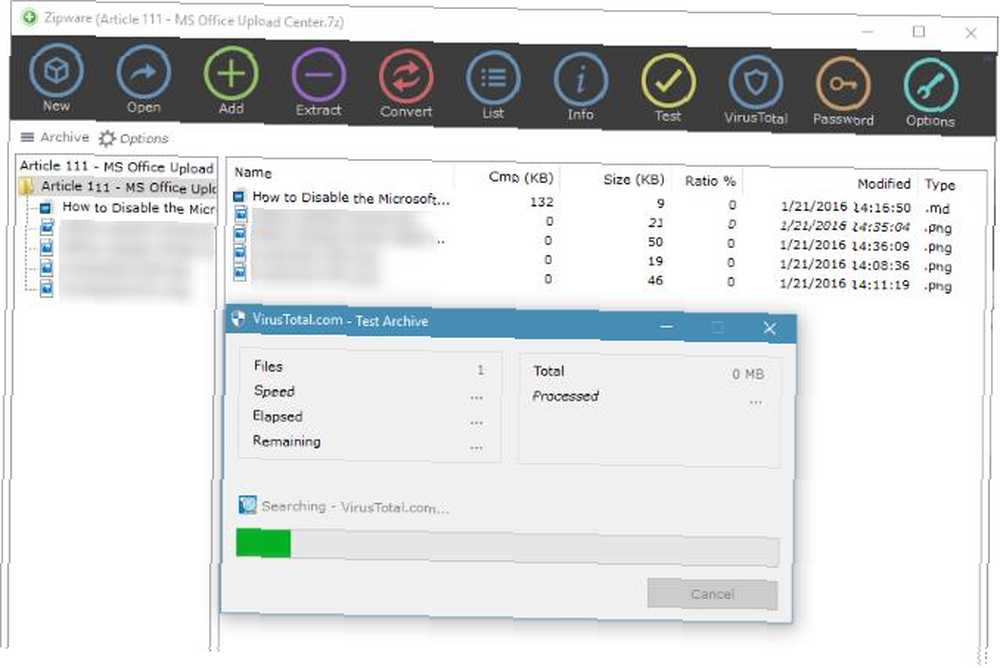Click the Elapsed label in the dialog
Image resolution: width=1000 pixels, height=668 pixels.
[277, 416]
